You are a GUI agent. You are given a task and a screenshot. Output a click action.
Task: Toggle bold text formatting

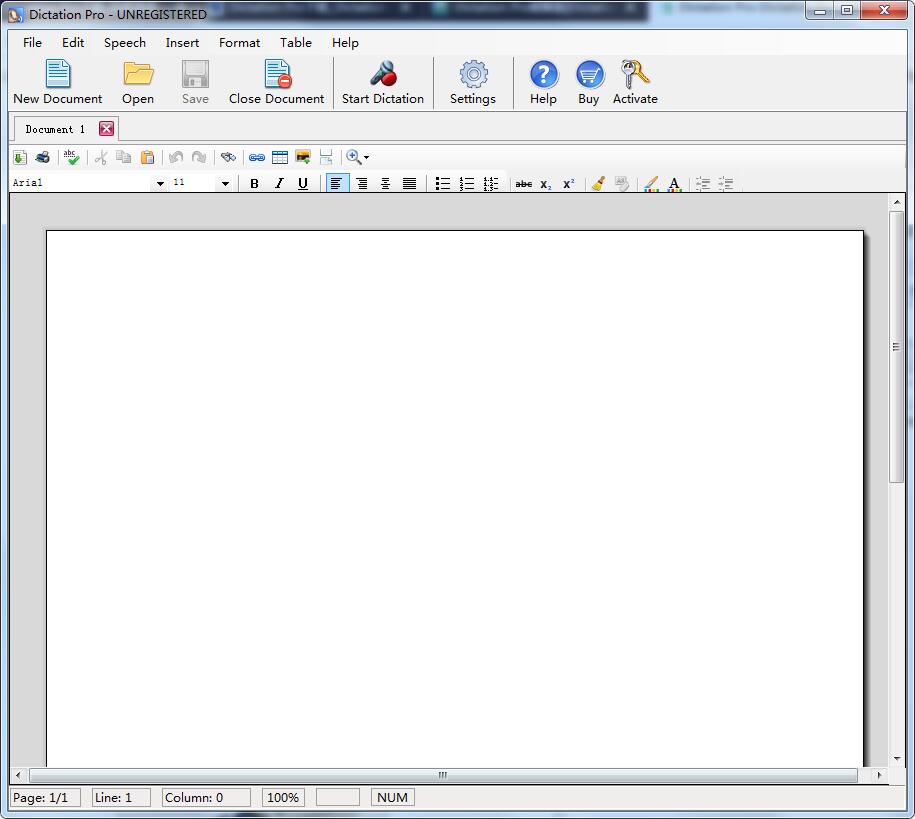tap(254, 183)
